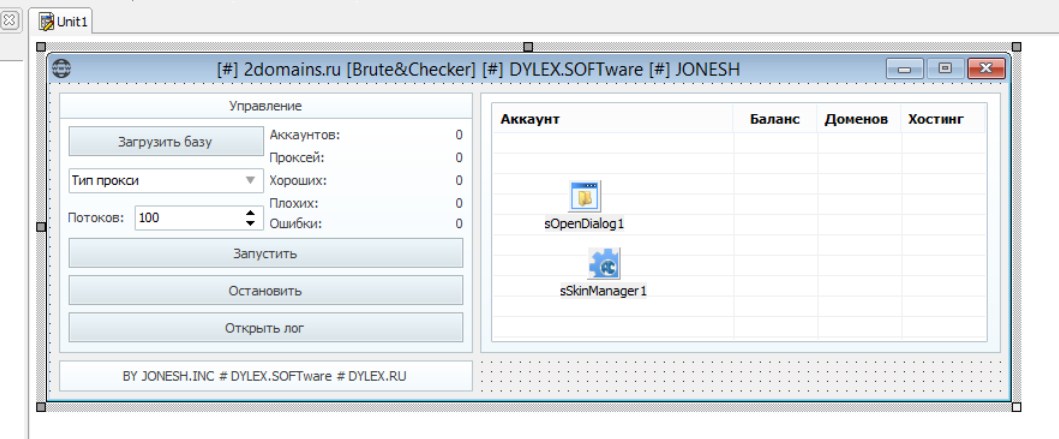Viewport: 1059px width, 439px height.
Task: Maximize the designed form window
Action: point(945,68)
